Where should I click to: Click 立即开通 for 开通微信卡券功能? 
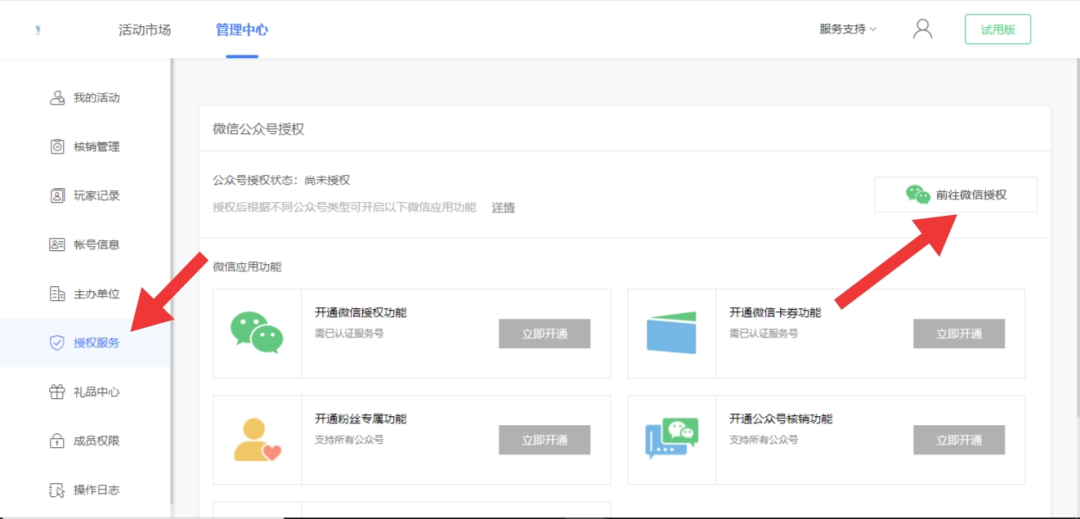[958, 334]
